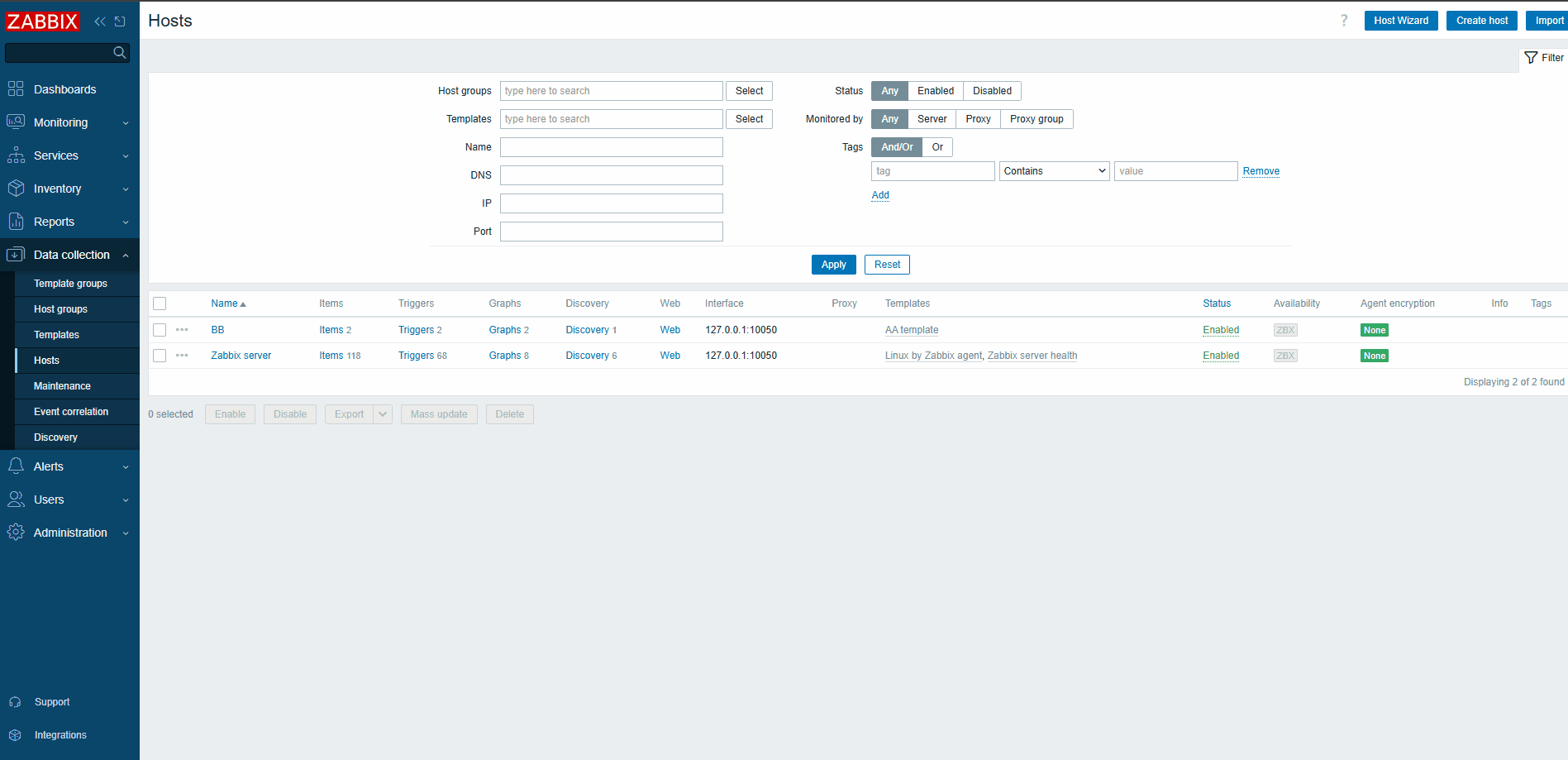Click the Create host button
Viewport: 1568px width, 760px height.
click(x=1481, y=21)
